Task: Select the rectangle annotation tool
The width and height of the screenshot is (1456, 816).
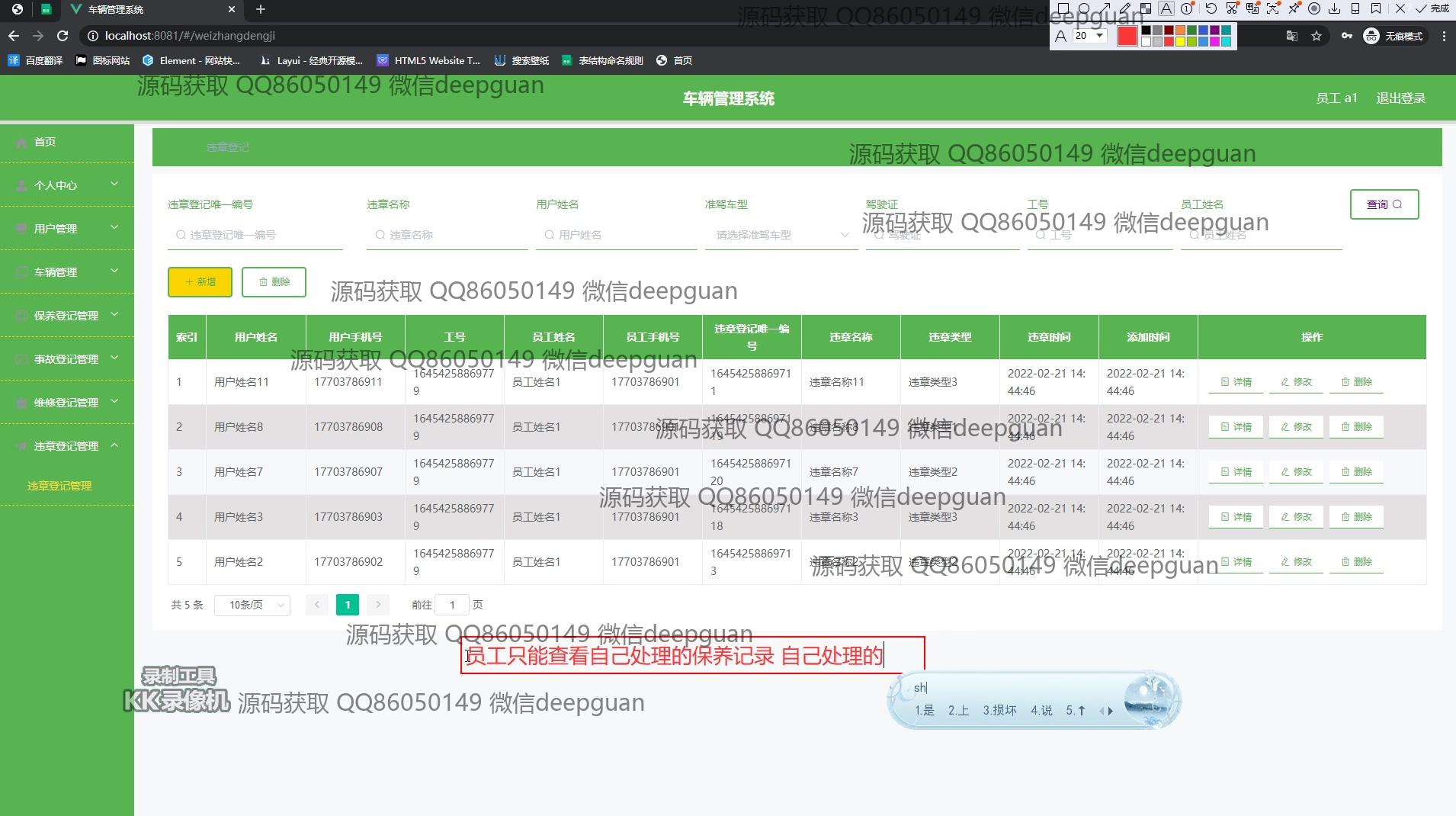Action: pos(1063,9)
